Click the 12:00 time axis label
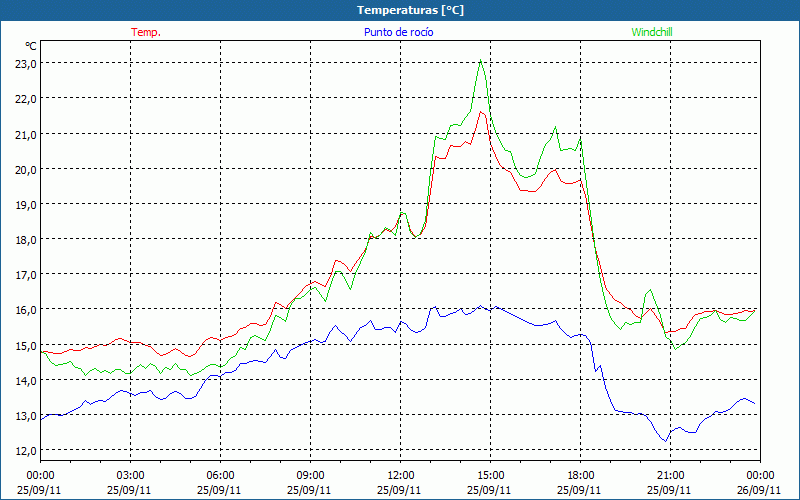The width and height of the screenshot is (800, 500). (401, 476)
